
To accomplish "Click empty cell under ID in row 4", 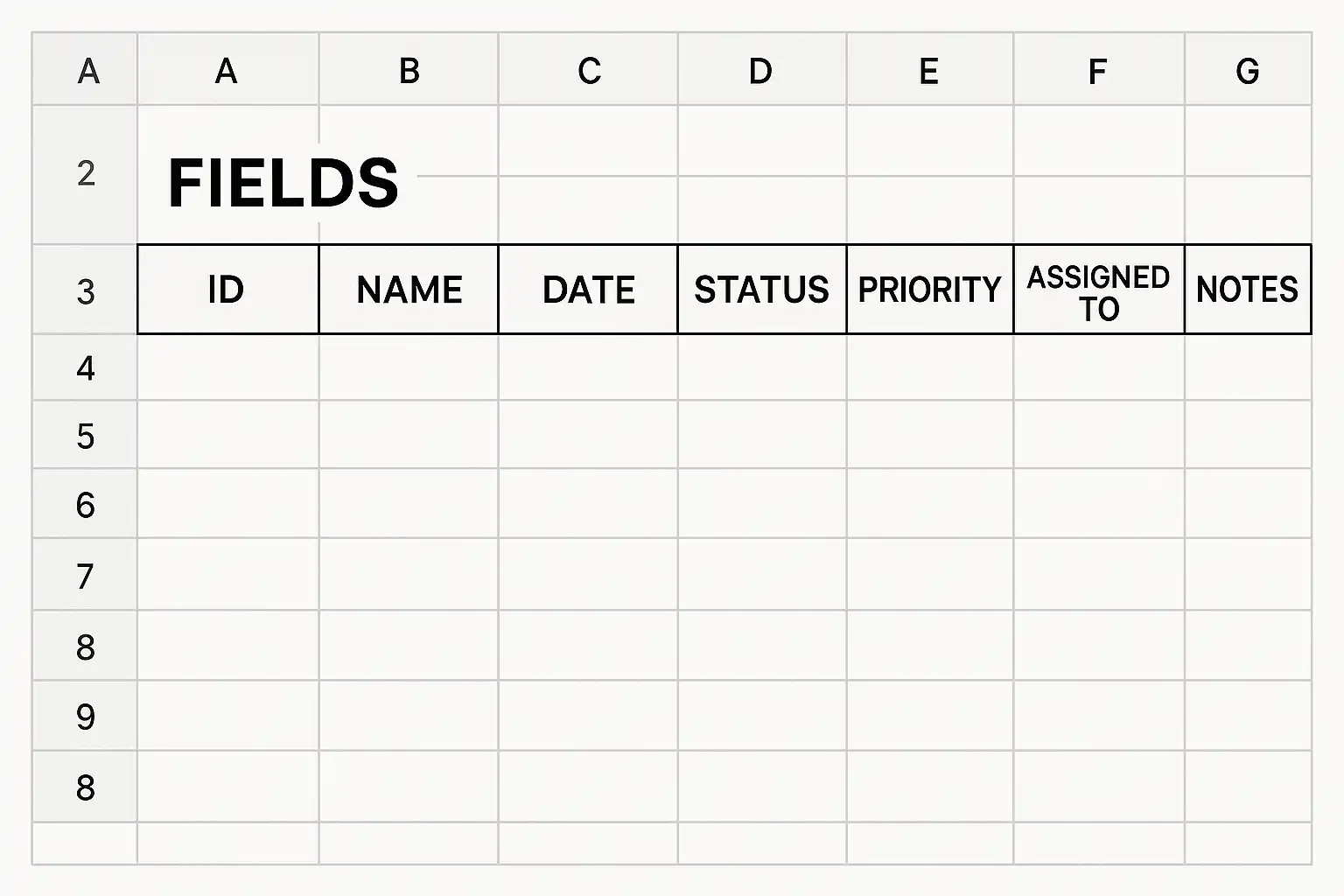I will point(227,367).
